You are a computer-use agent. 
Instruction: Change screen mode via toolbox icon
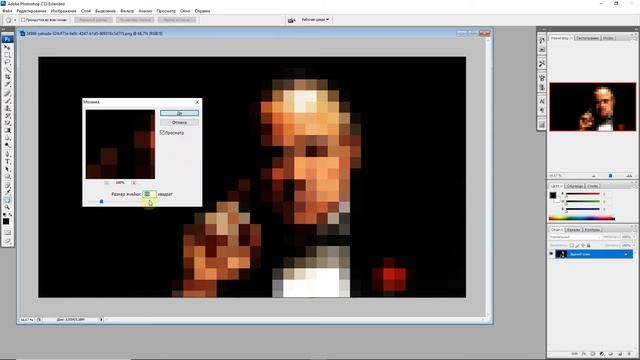7,241
